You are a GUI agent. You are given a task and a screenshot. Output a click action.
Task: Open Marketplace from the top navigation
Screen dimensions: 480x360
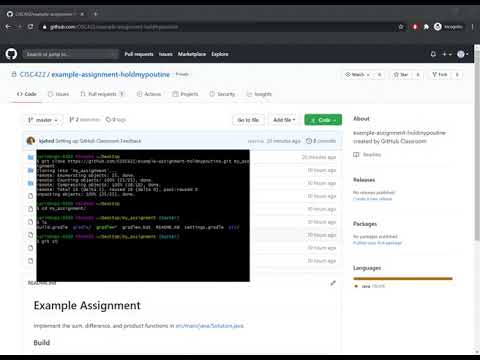[192, 54]
